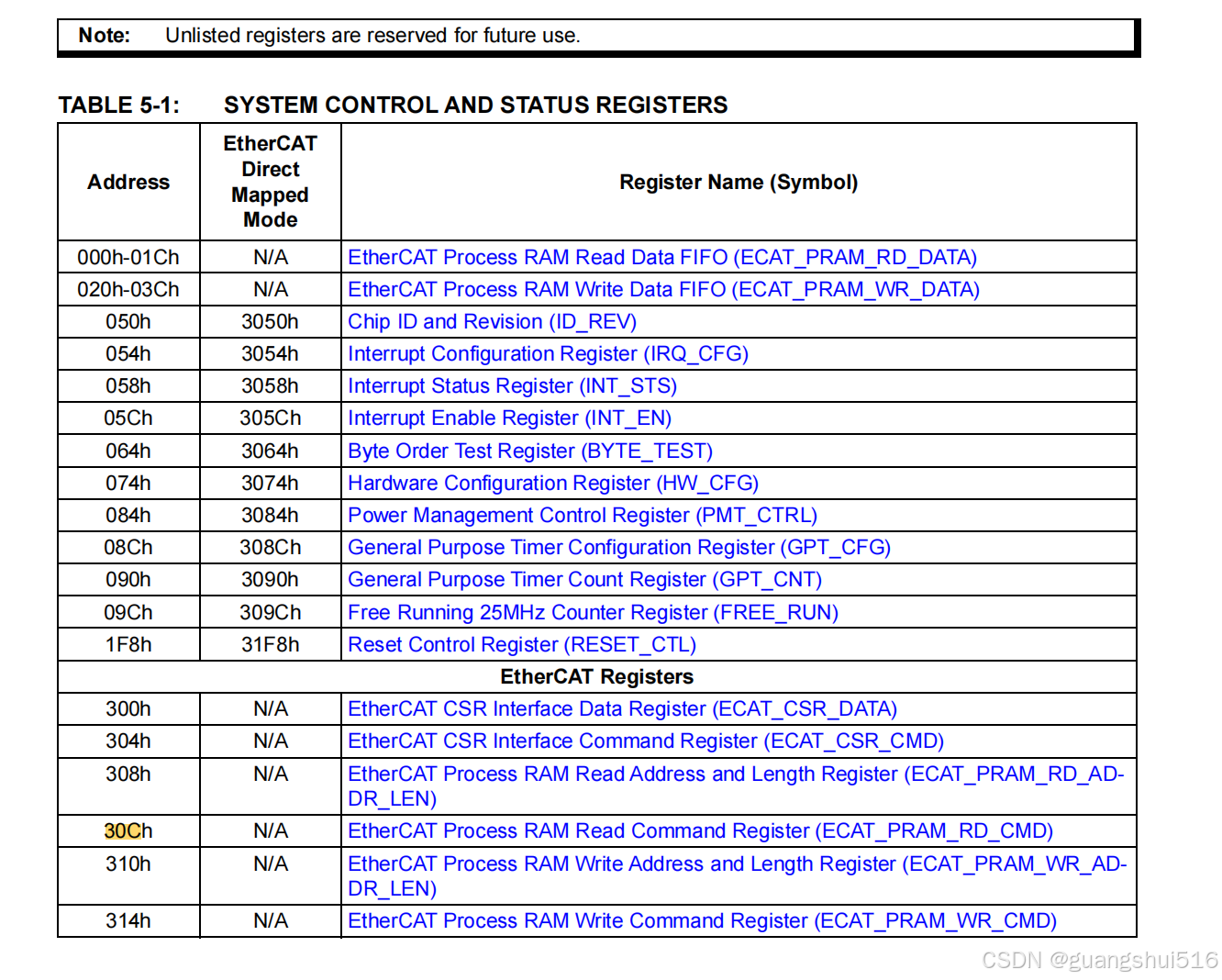Screen dimensions: 1222x980
Task: Select address cell 1F8h
Action: pyautogui.click(x=128, y=644)
